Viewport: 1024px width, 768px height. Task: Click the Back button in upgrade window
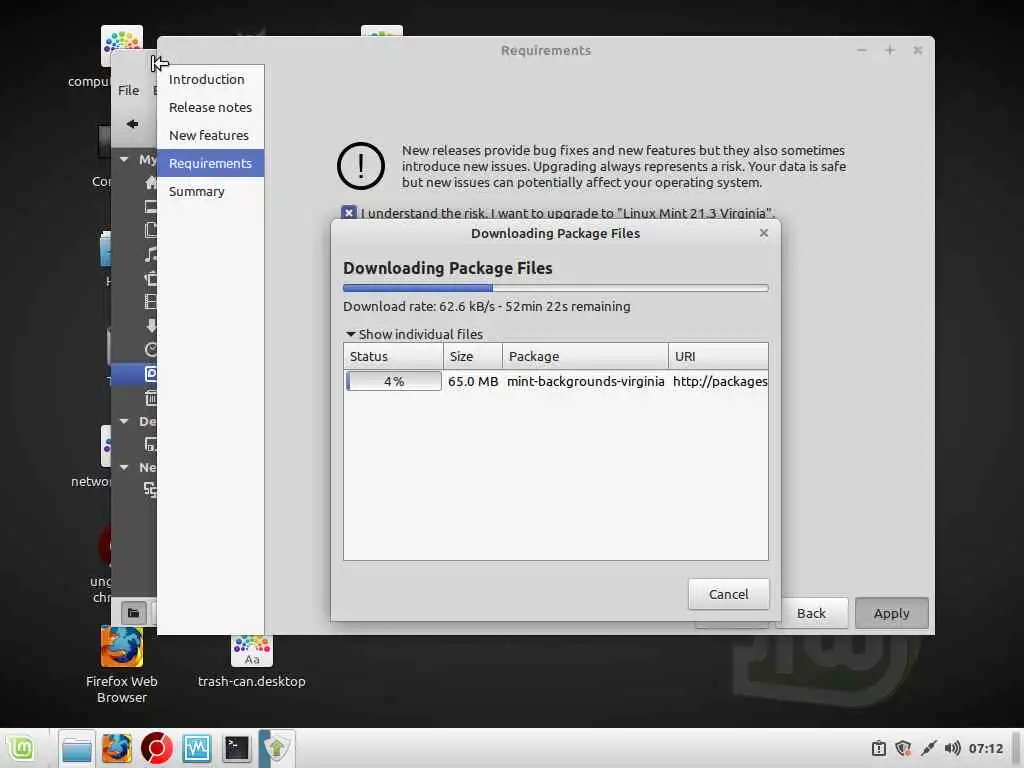coord(811,613)
